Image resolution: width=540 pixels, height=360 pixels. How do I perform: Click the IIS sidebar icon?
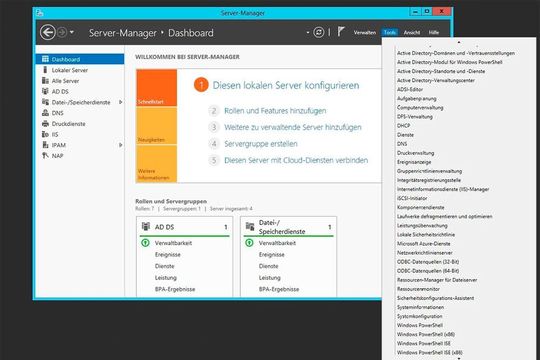pyautogui.click(x=45, y=134)
